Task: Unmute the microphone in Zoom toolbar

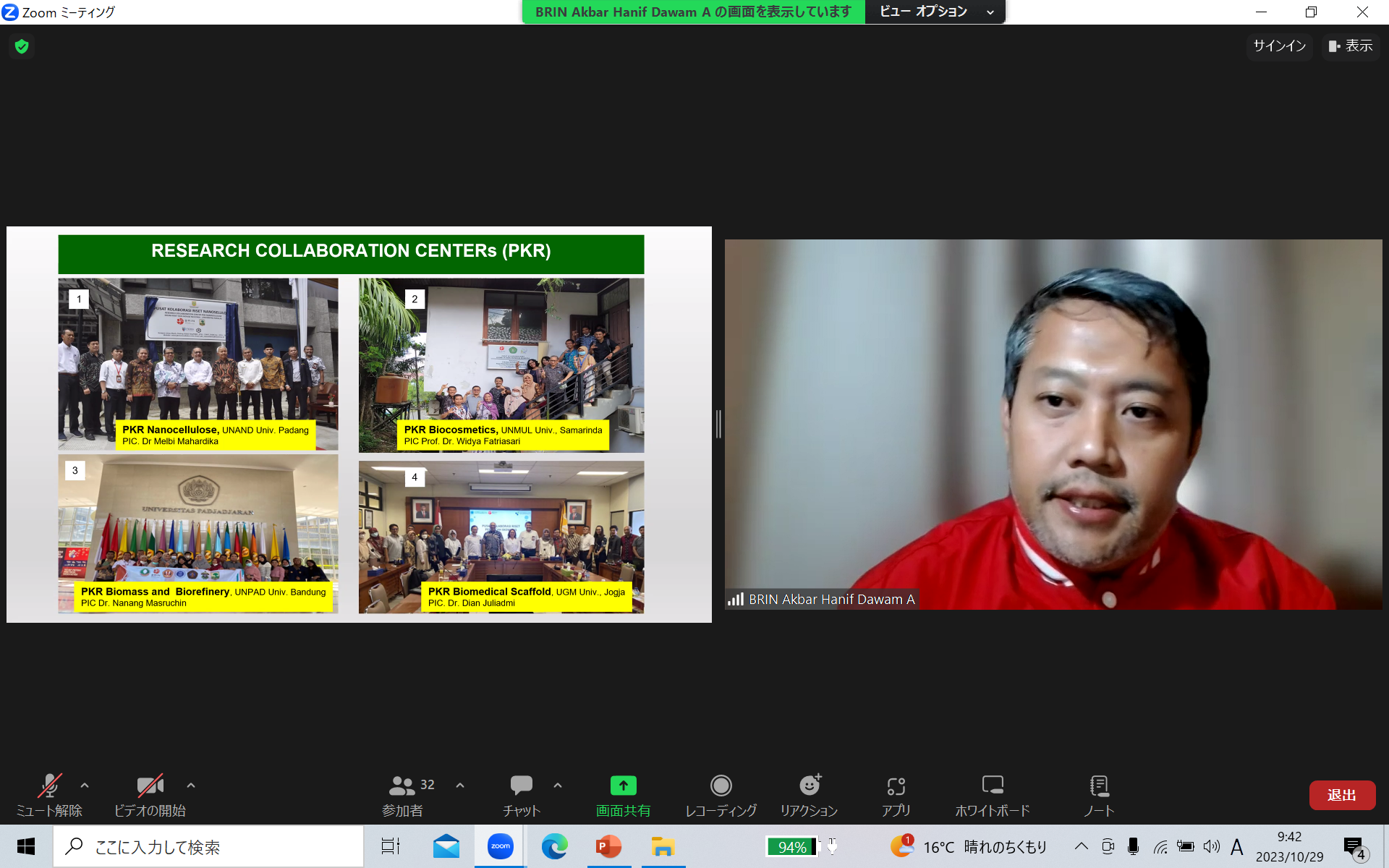Action: (49, 795)
